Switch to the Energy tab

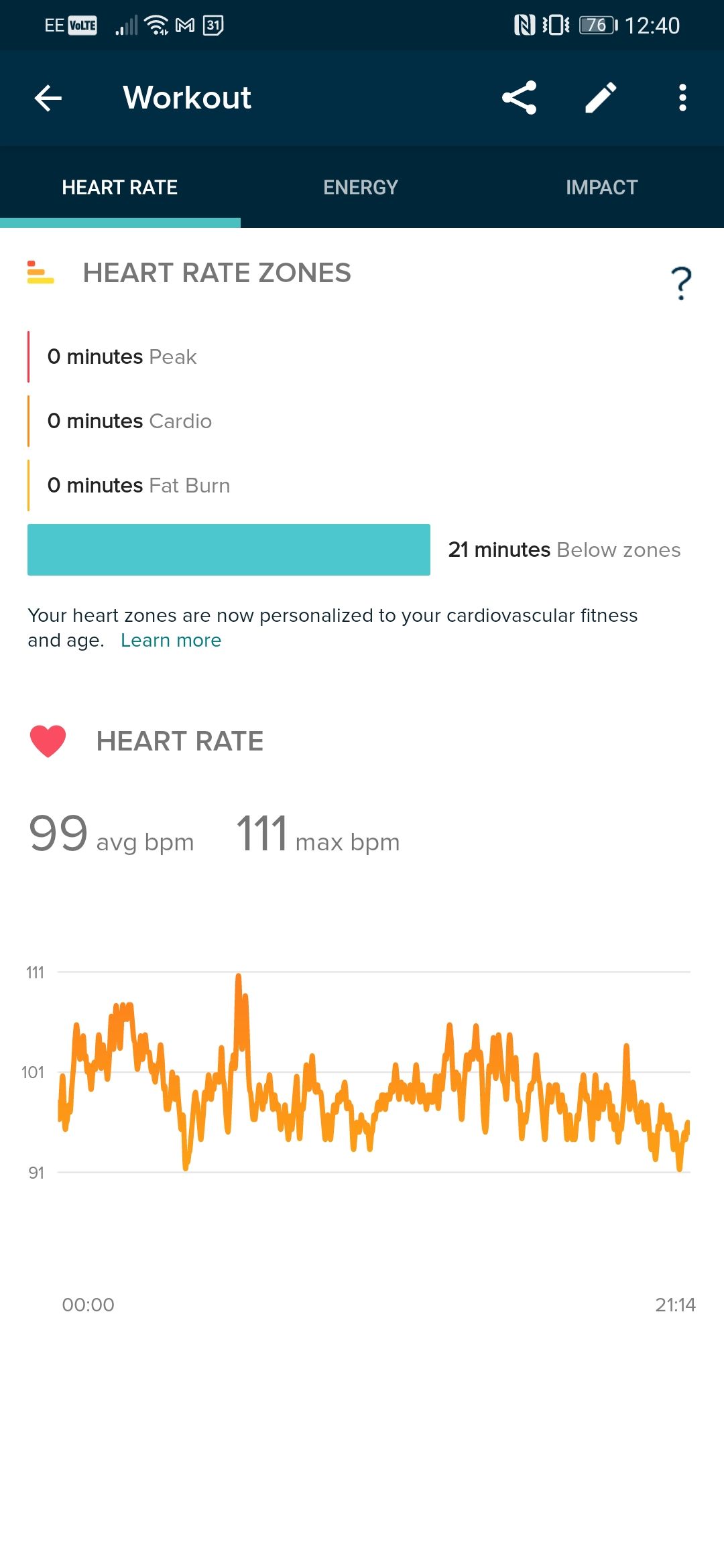(x=360, y=187)
